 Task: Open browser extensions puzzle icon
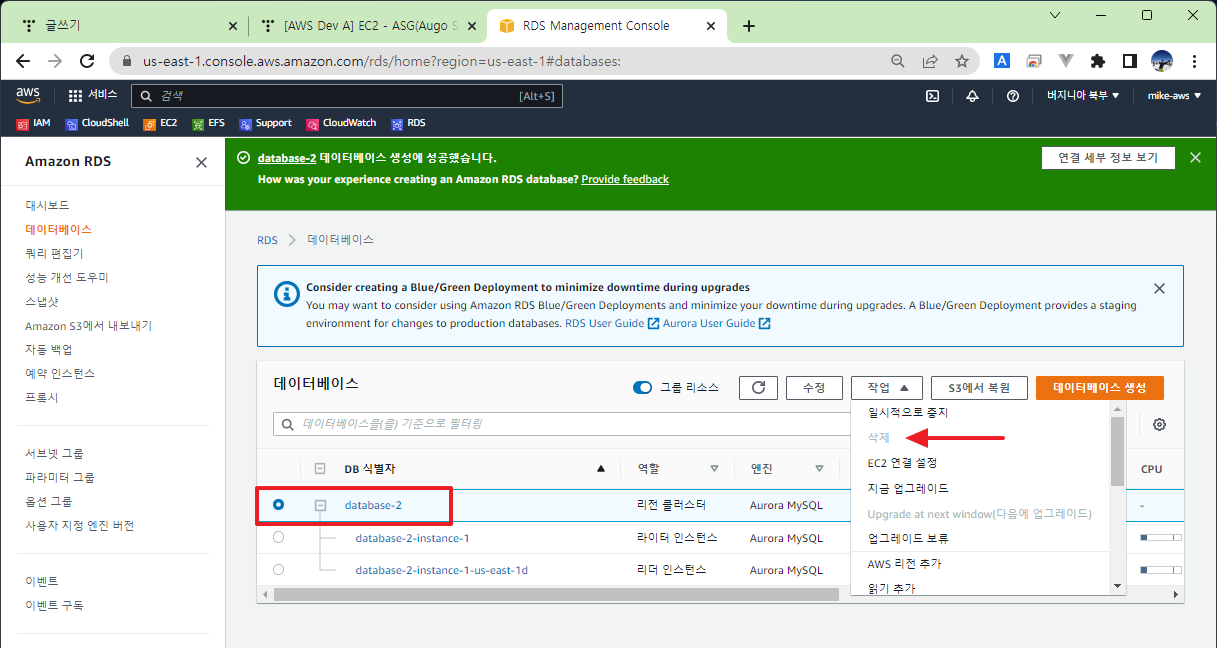[1097, 61]
